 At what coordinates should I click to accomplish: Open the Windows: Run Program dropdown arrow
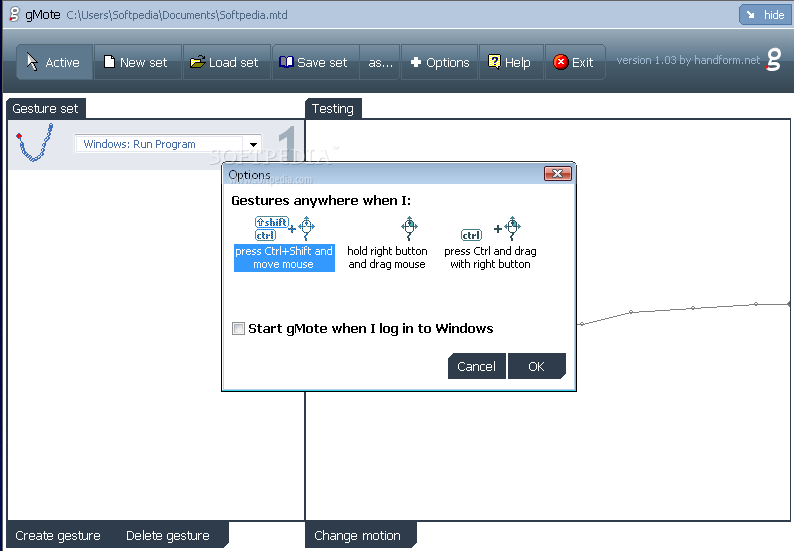(253, 144)
